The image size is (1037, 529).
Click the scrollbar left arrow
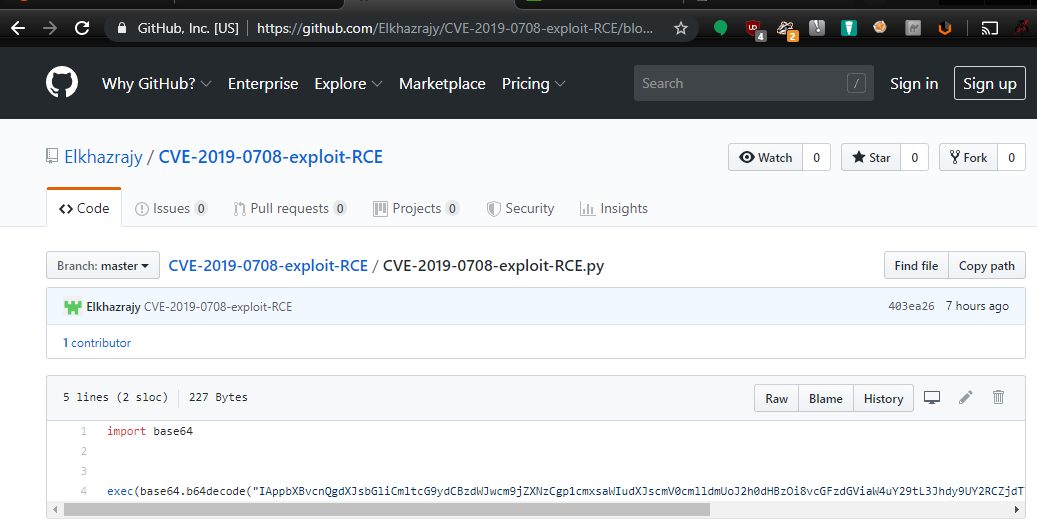[55, 509]
